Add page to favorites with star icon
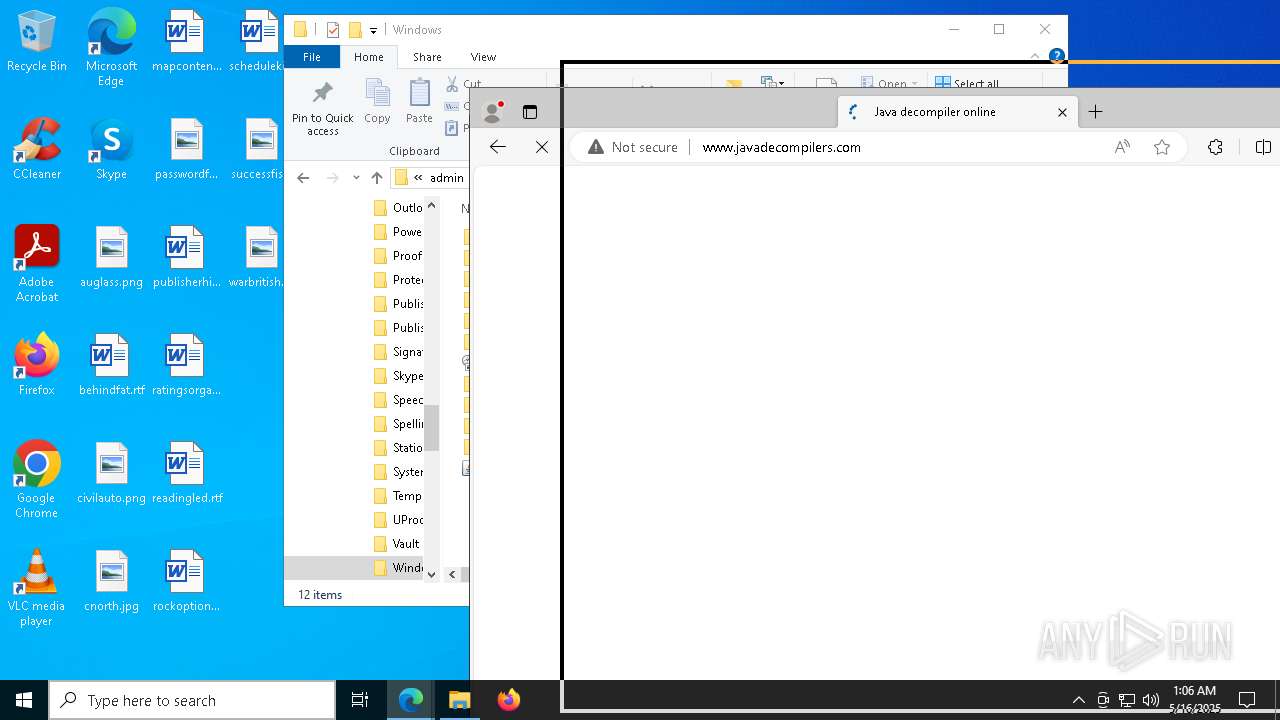The width and height of the screenshot is (1280, 720). point(1161,147)
